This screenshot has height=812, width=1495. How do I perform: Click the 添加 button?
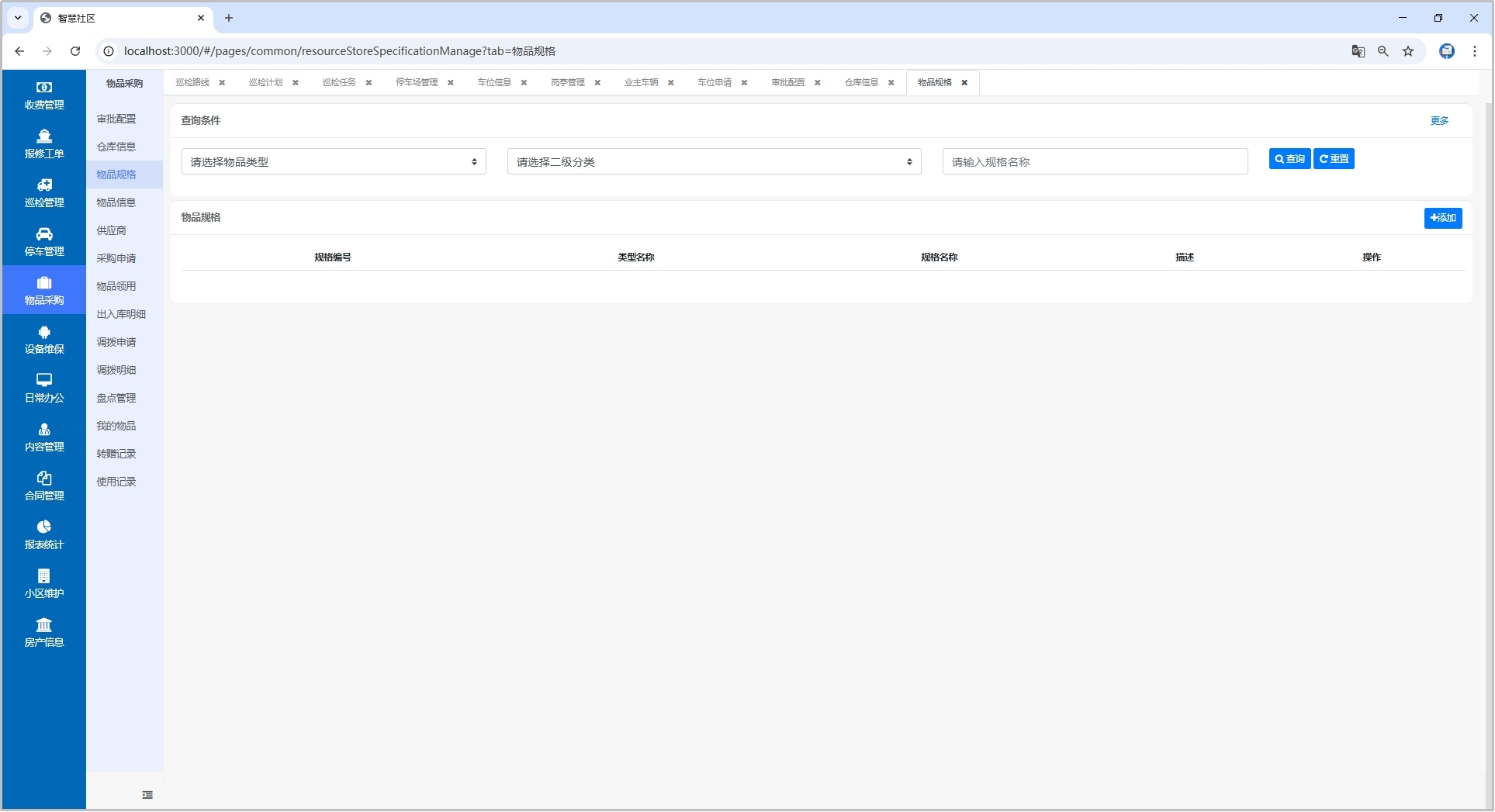(1442, 219)
